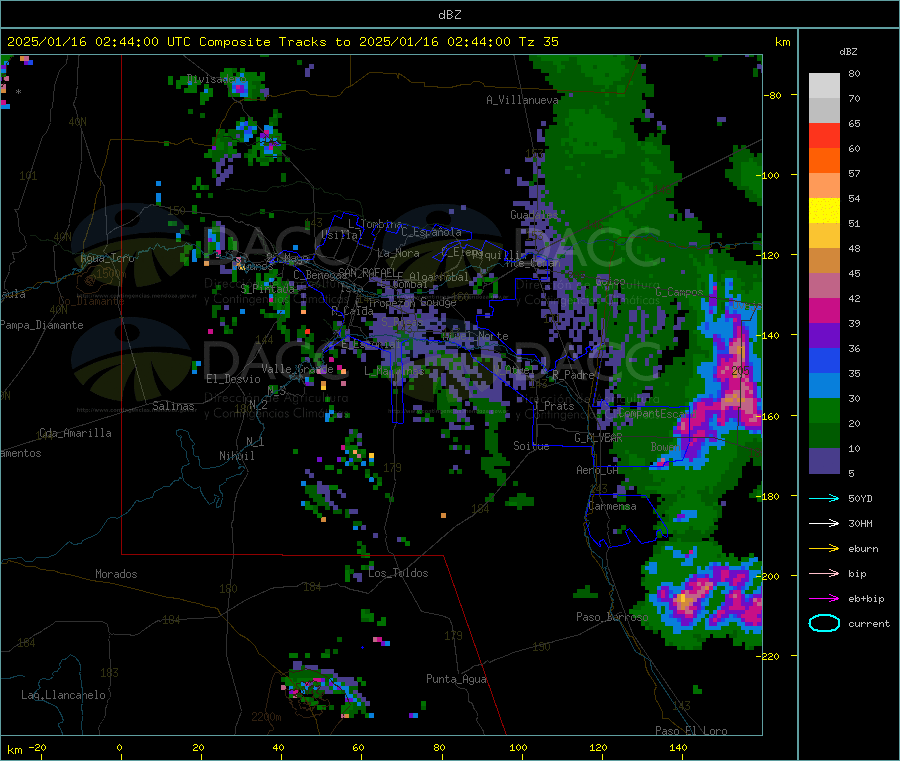Click the magenta eb+bip arrow legend icon
Image resolution: width=900 pixels, height=761 pixels.
point(824,599)
